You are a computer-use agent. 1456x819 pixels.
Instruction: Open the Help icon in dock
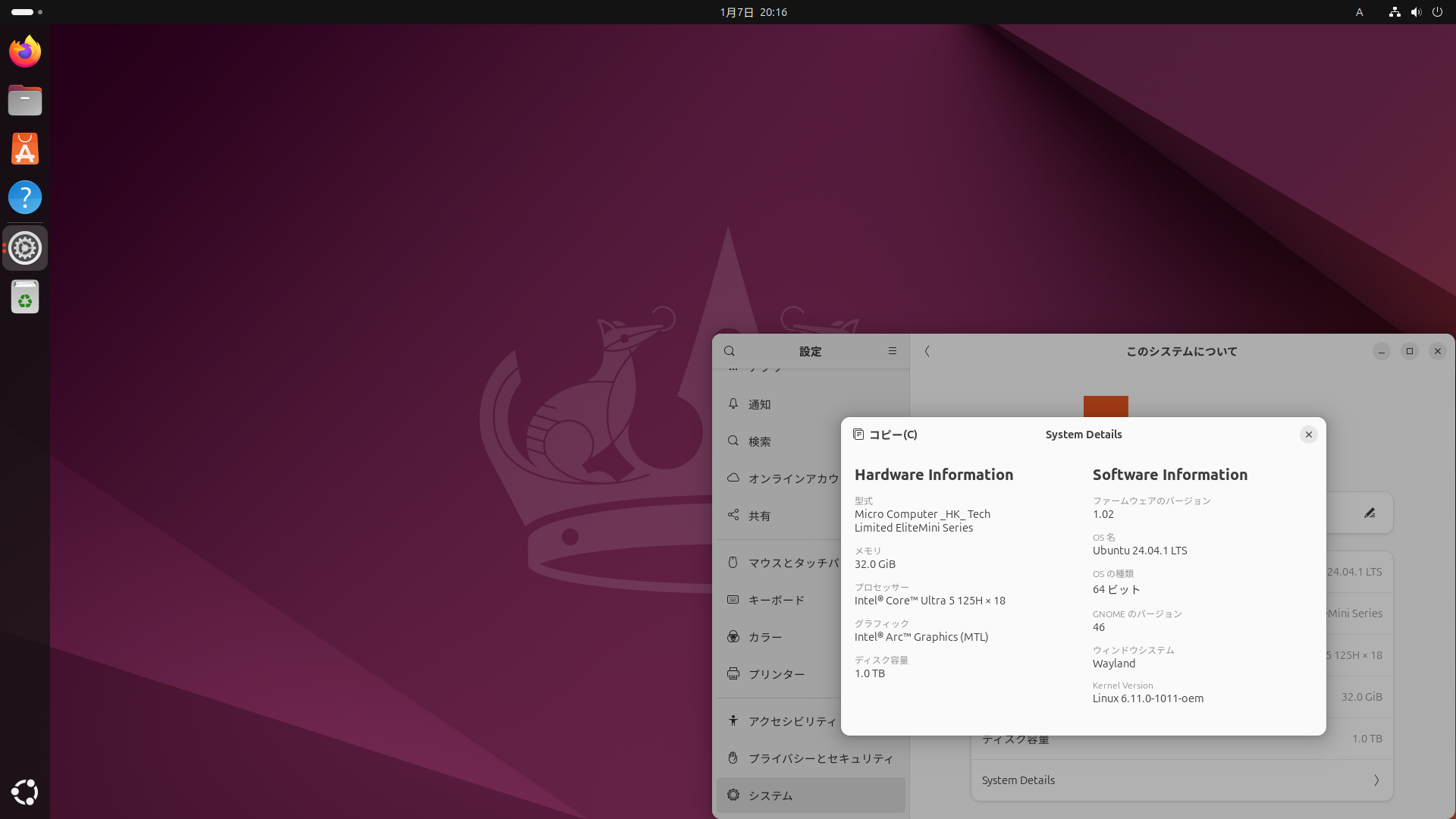point(25,197)
